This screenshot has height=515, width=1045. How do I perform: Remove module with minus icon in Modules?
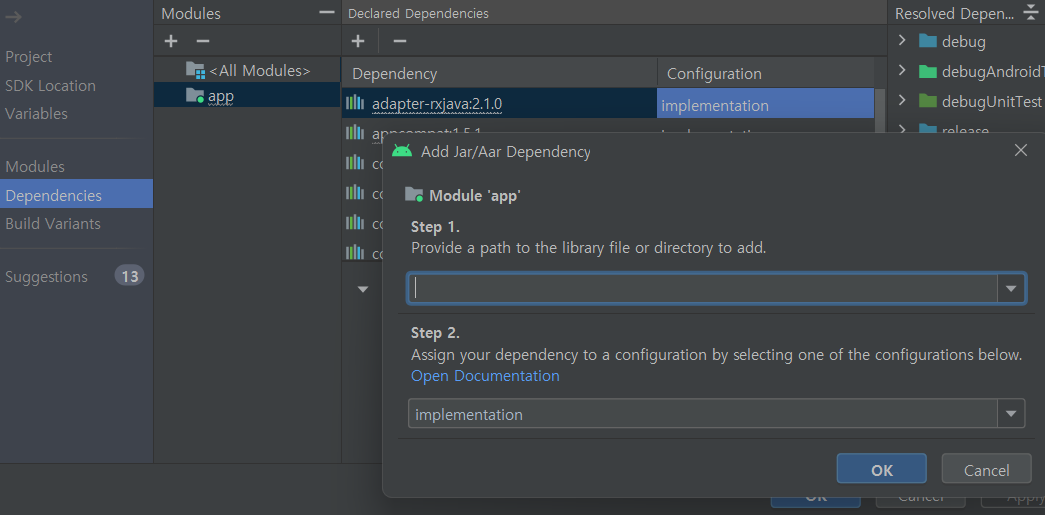pos(203,41)
